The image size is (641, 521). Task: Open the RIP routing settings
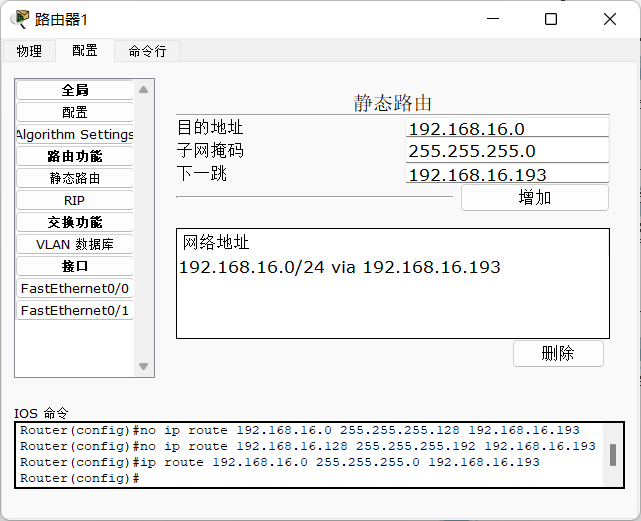[75, 200]
